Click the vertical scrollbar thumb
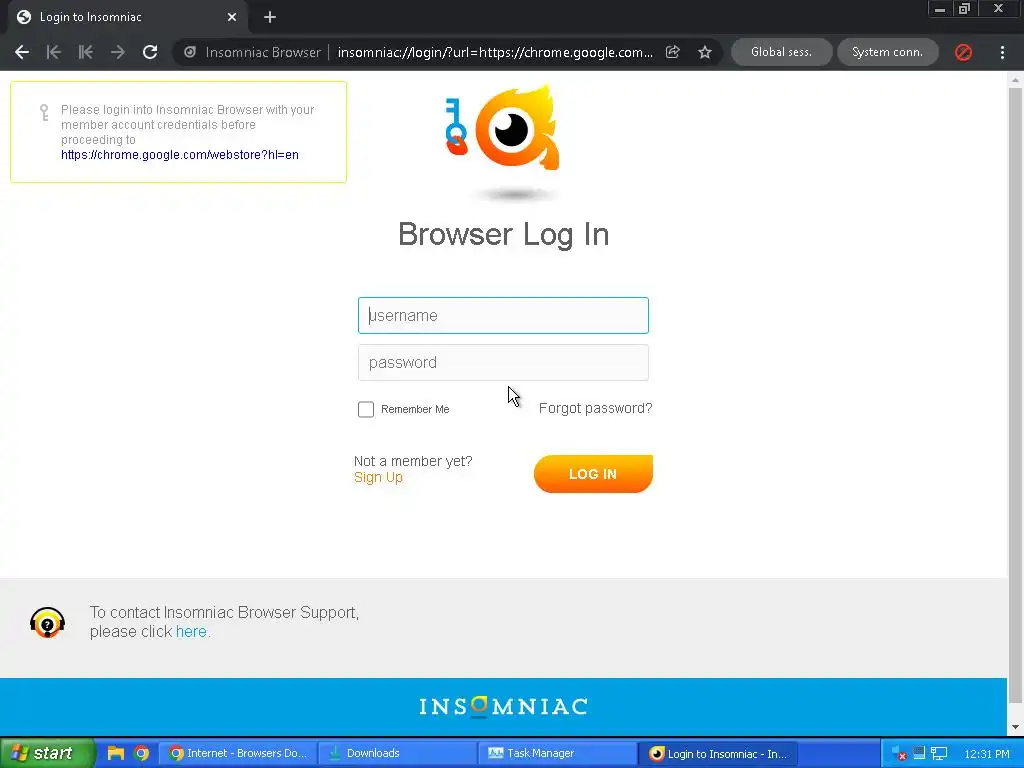Viewport: 1024px width, 768px height. click(x=1015, y=396)
